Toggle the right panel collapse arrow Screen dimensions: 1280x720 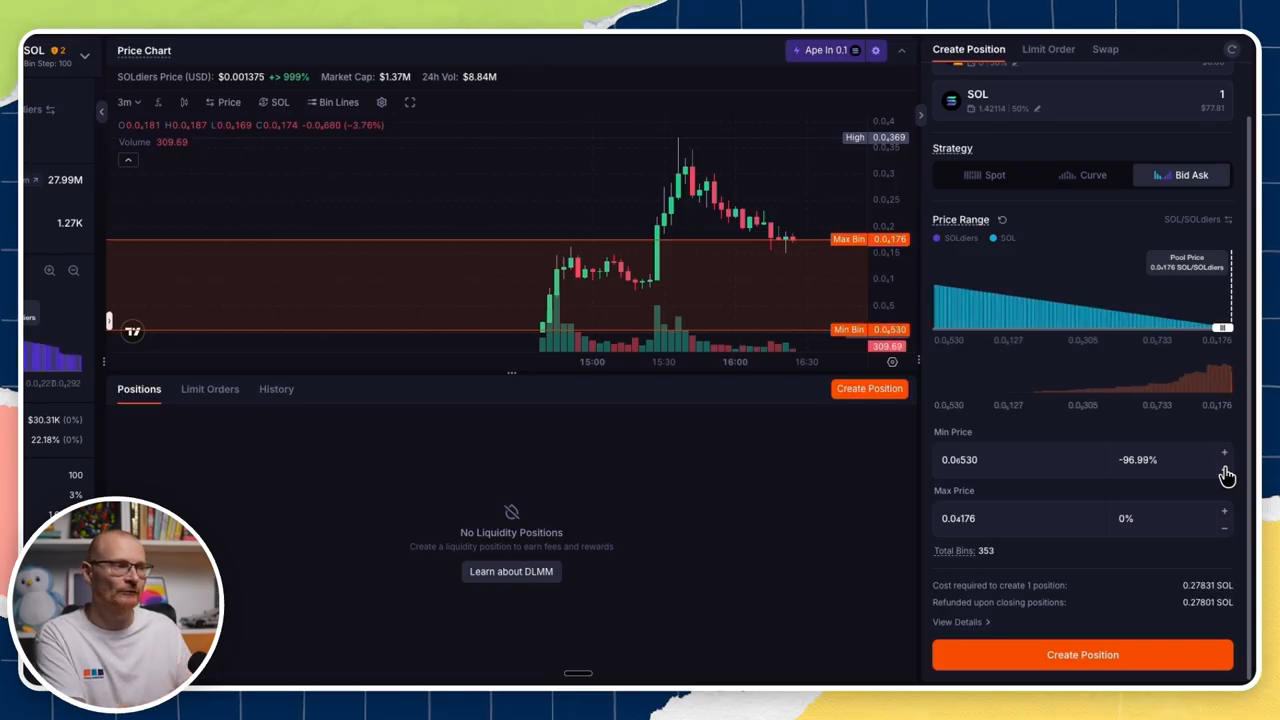(921, 115)
